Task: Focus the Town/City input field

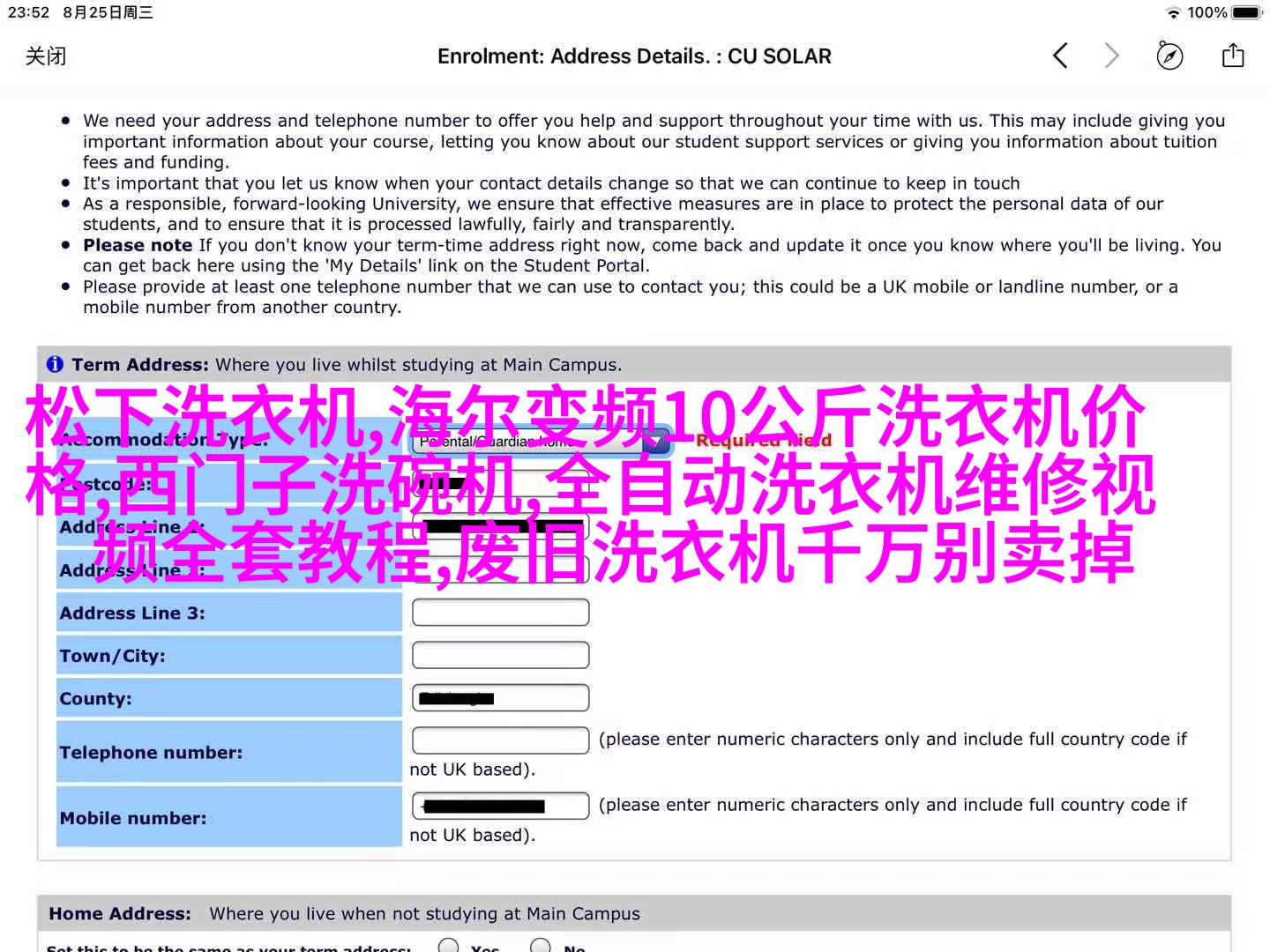Action: 500,655
